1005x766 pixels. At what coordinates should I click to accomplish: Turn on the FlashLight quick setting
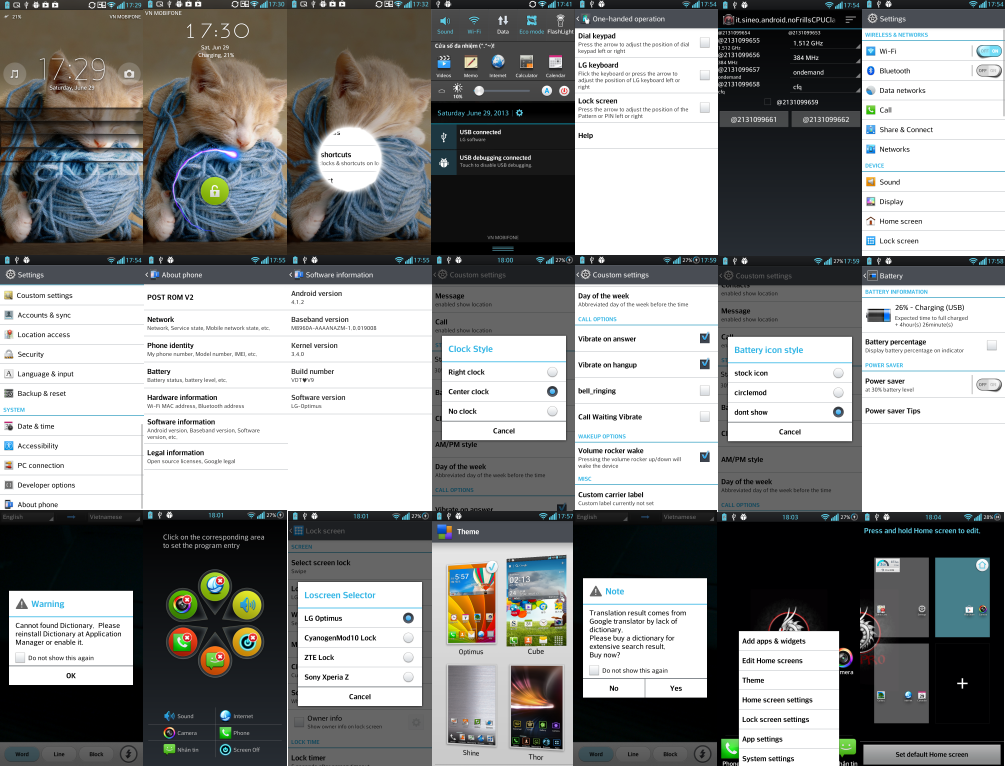560,24
